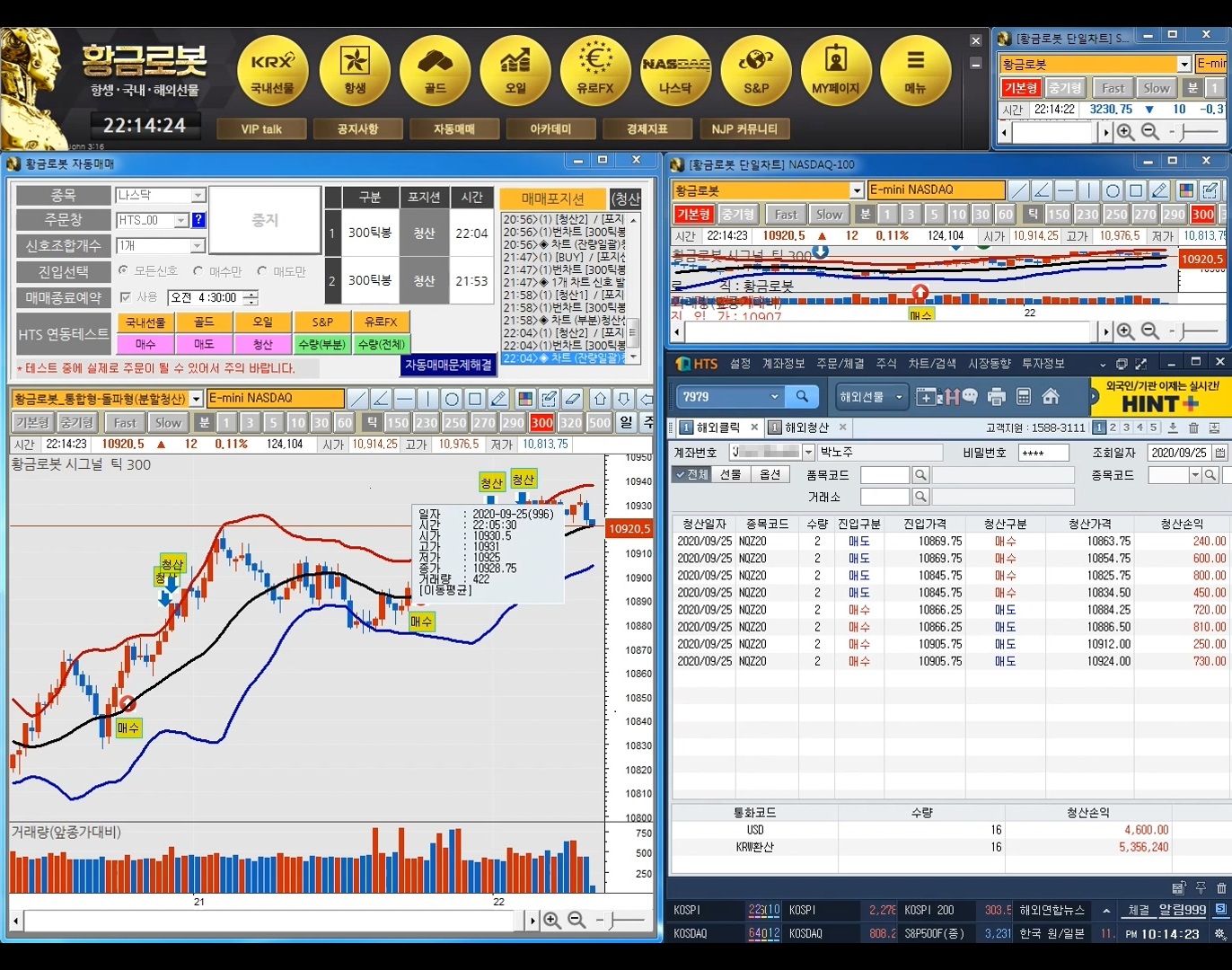1232x970 pixels.
Task: Click the trash icon in HTS tab bar
Action: [x=1193, y=428]
